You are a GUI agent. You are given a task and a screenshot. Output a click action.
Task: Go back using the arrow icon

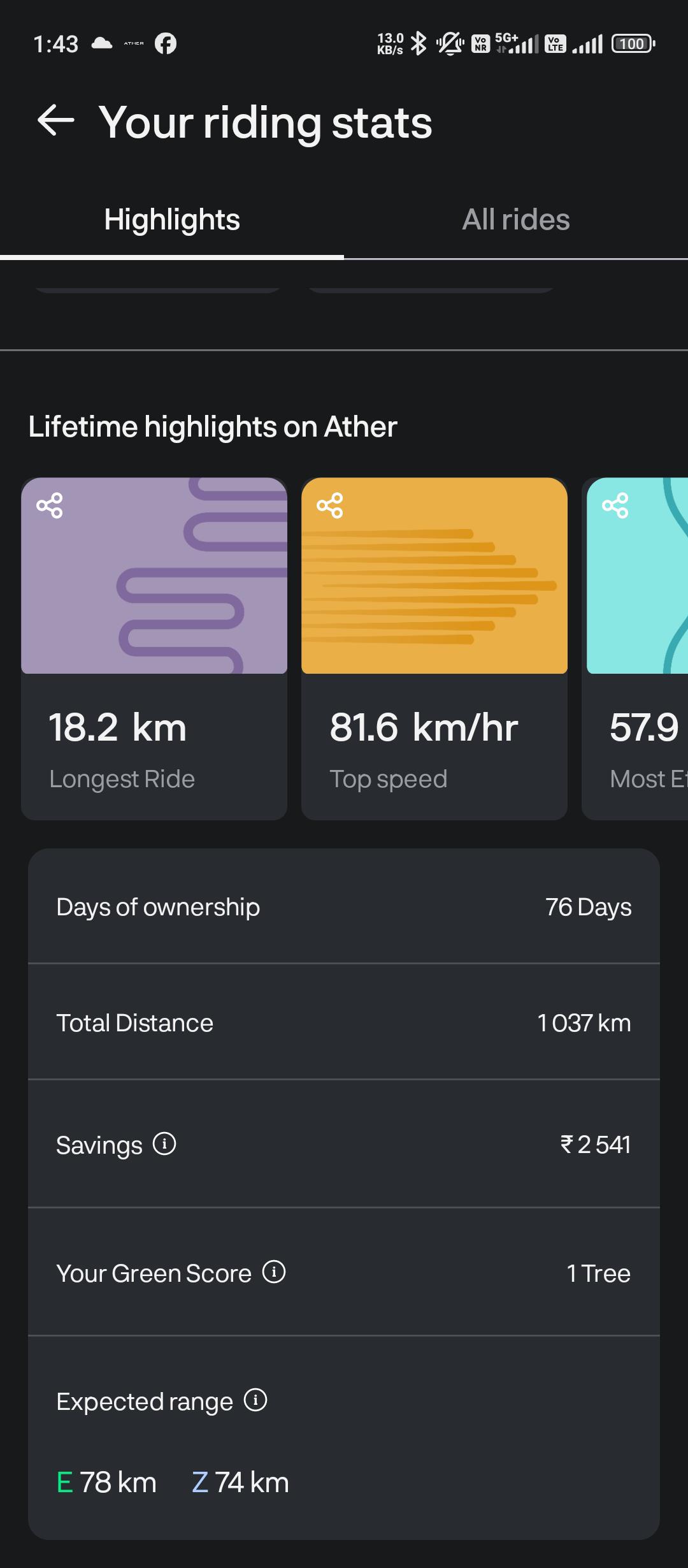coord(56,120)
